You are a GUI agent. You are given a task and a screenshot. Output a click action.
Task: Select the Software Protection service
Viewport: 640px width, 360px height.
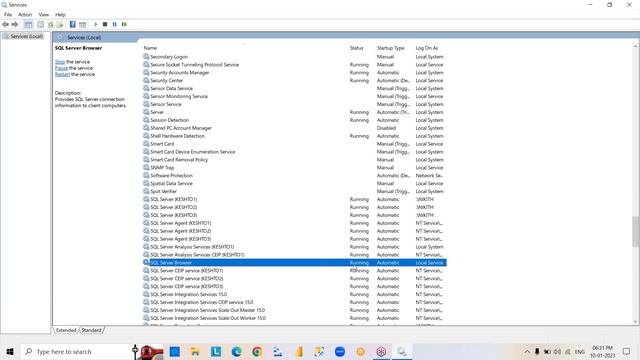coord(294,176)
